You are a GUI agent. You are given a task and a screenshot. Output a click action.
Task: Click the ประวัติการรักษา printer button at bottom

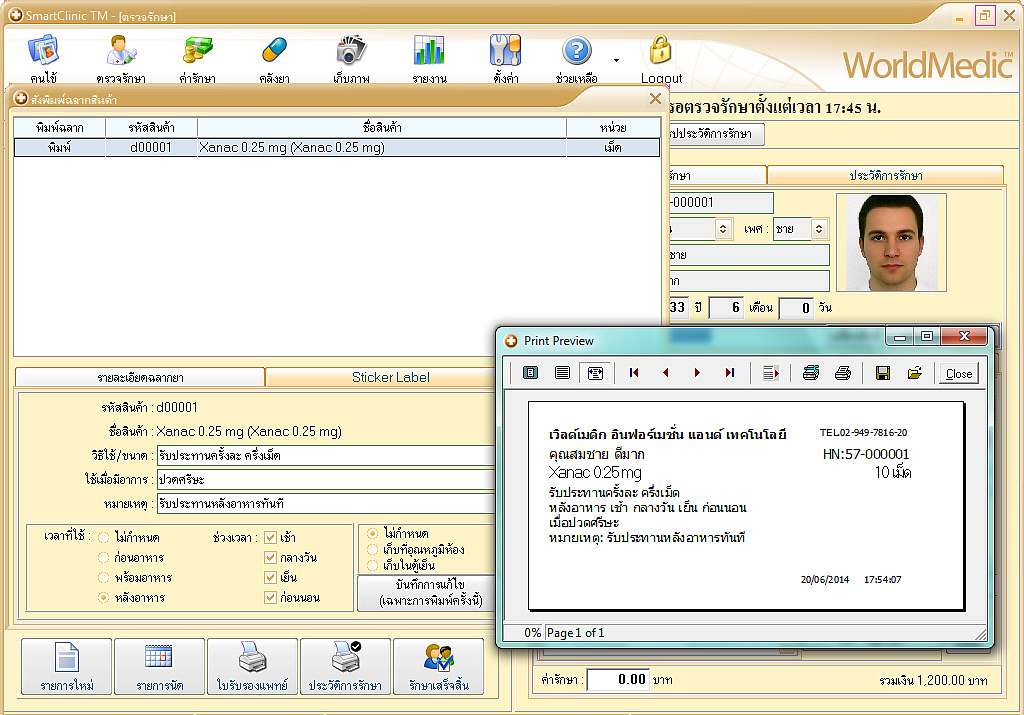click(x=345, y=667)
